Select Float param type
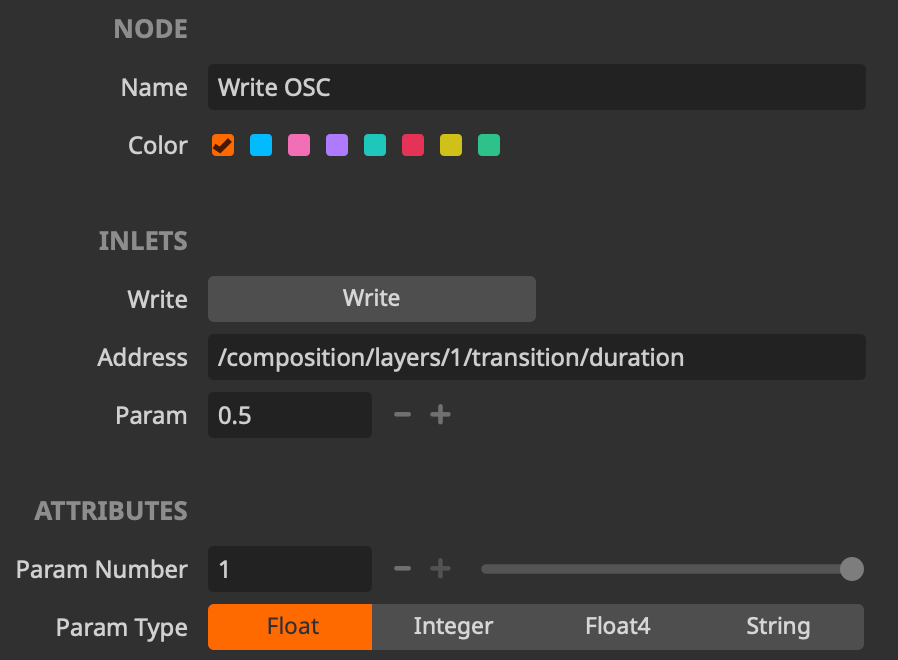 [290, 627]
